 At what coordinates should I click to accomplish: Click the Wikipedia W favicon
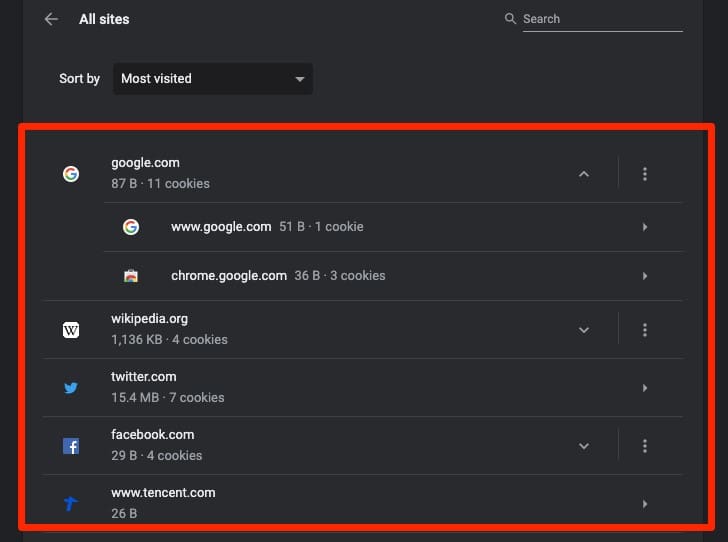[71, 330]
